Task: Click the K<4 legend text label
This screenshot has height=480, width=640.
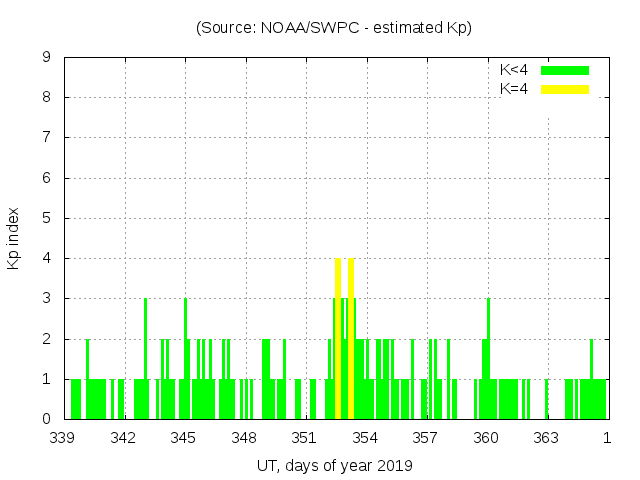Action: point(514,70)
